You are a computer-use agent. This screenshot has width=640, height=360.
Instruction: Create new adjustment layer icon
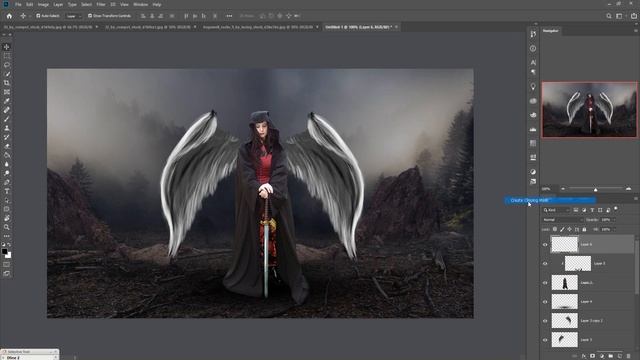[602, 356]
